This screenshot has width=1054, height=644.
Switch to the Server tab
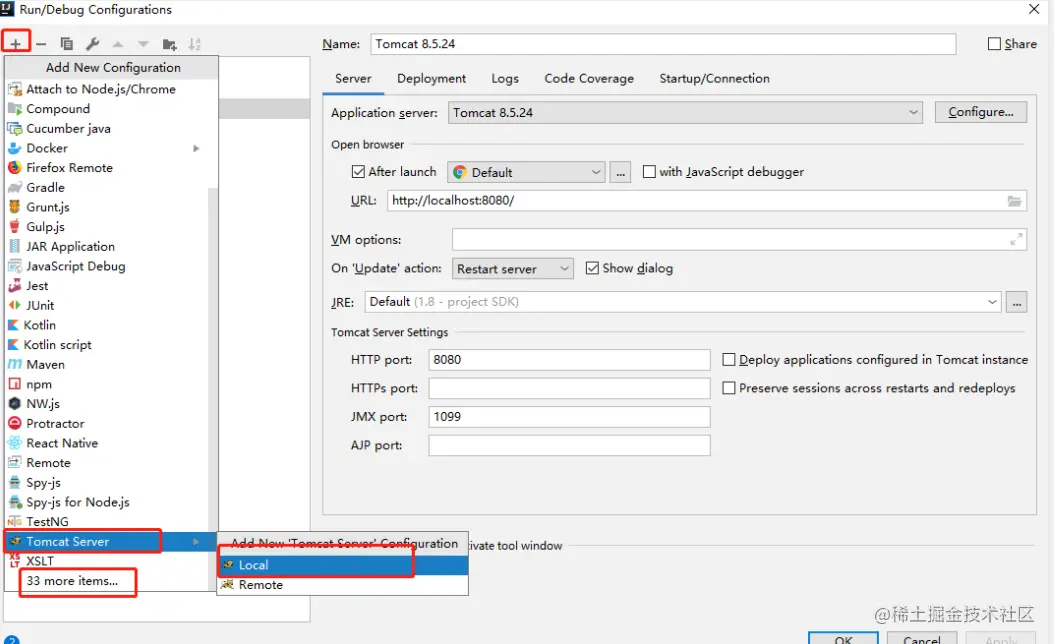click(353, 79)
